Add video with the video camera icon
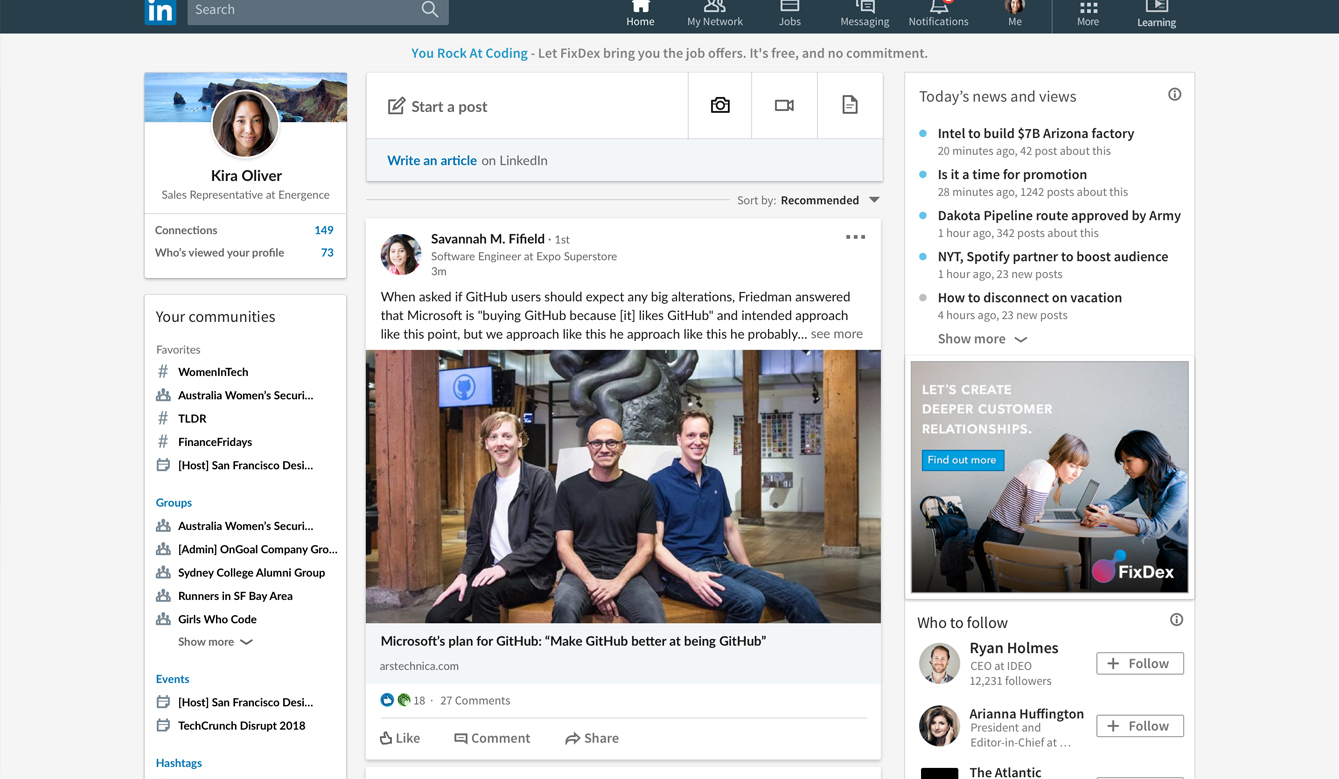 click(784, 105)
